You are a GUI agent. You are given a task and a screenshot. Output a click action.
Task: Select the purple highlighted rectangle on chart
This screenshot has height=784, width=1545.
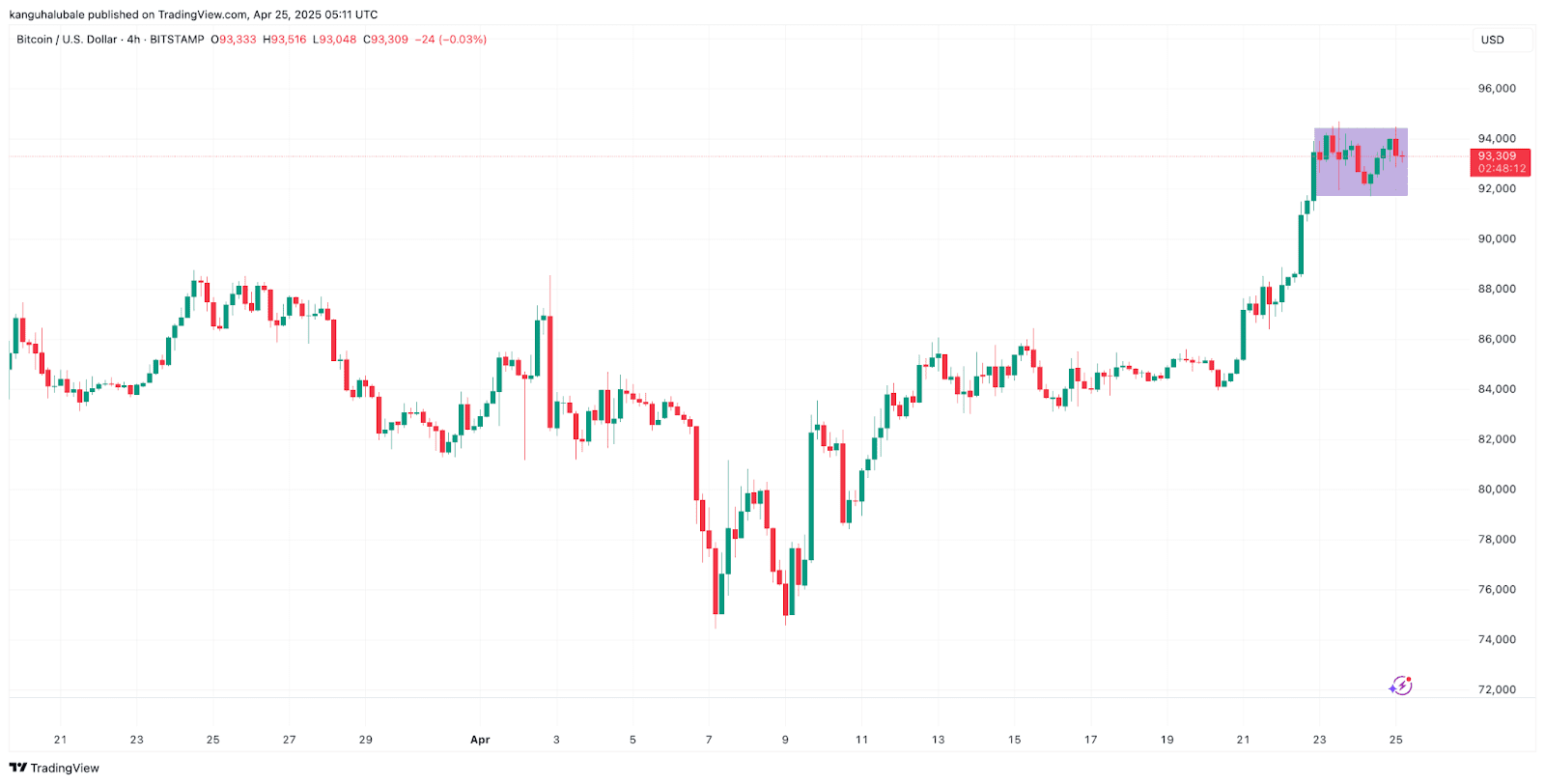click(x=1361, y=162)
